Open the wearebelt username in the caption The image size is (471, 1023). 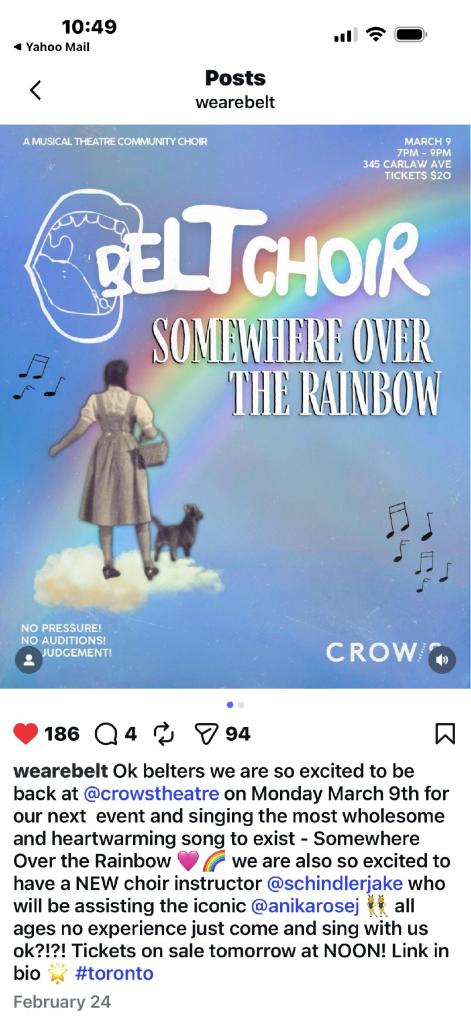[x=61, y=771]
